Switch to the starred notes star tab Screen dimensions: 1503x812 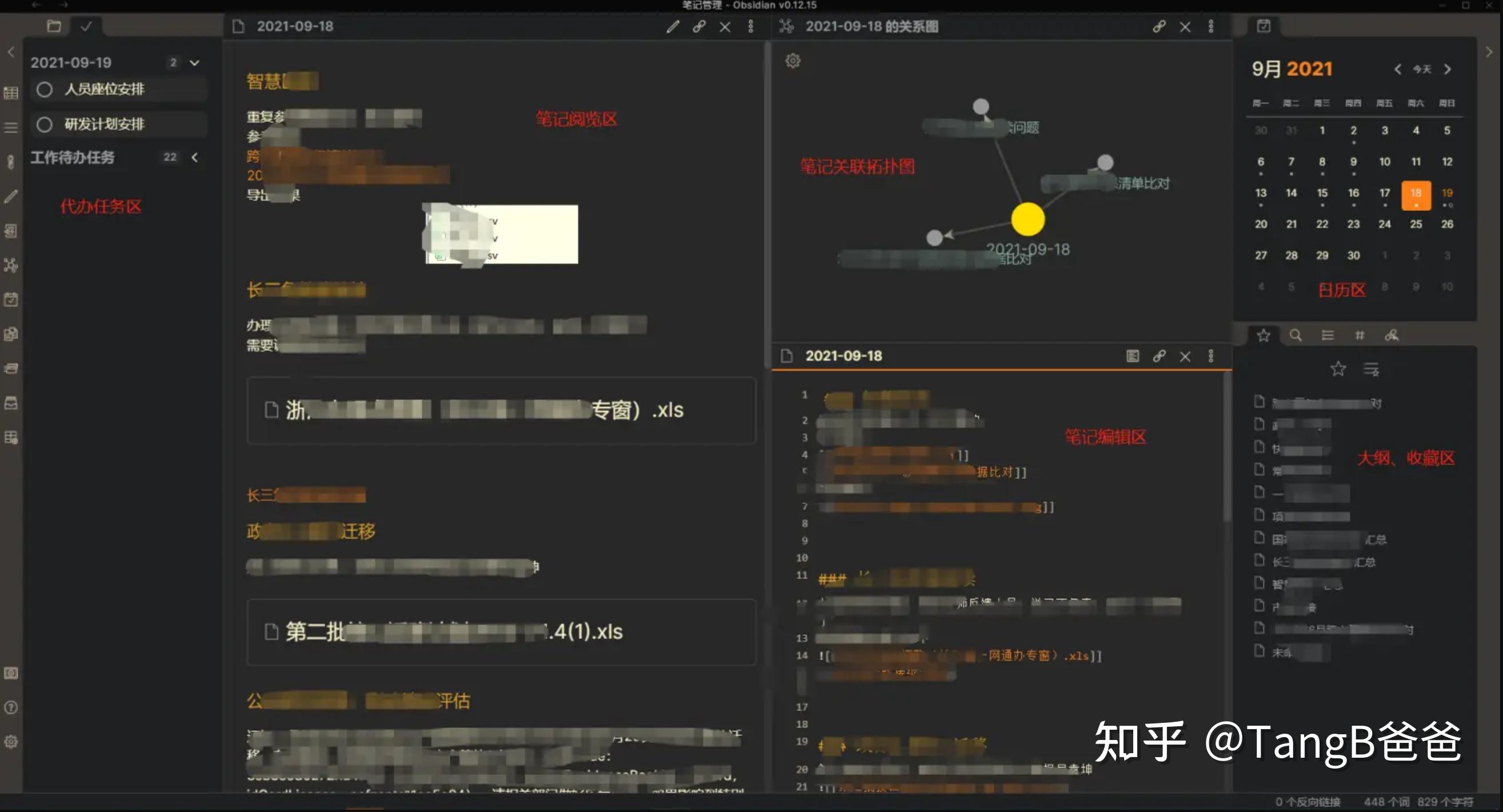tap(1263, 335)
